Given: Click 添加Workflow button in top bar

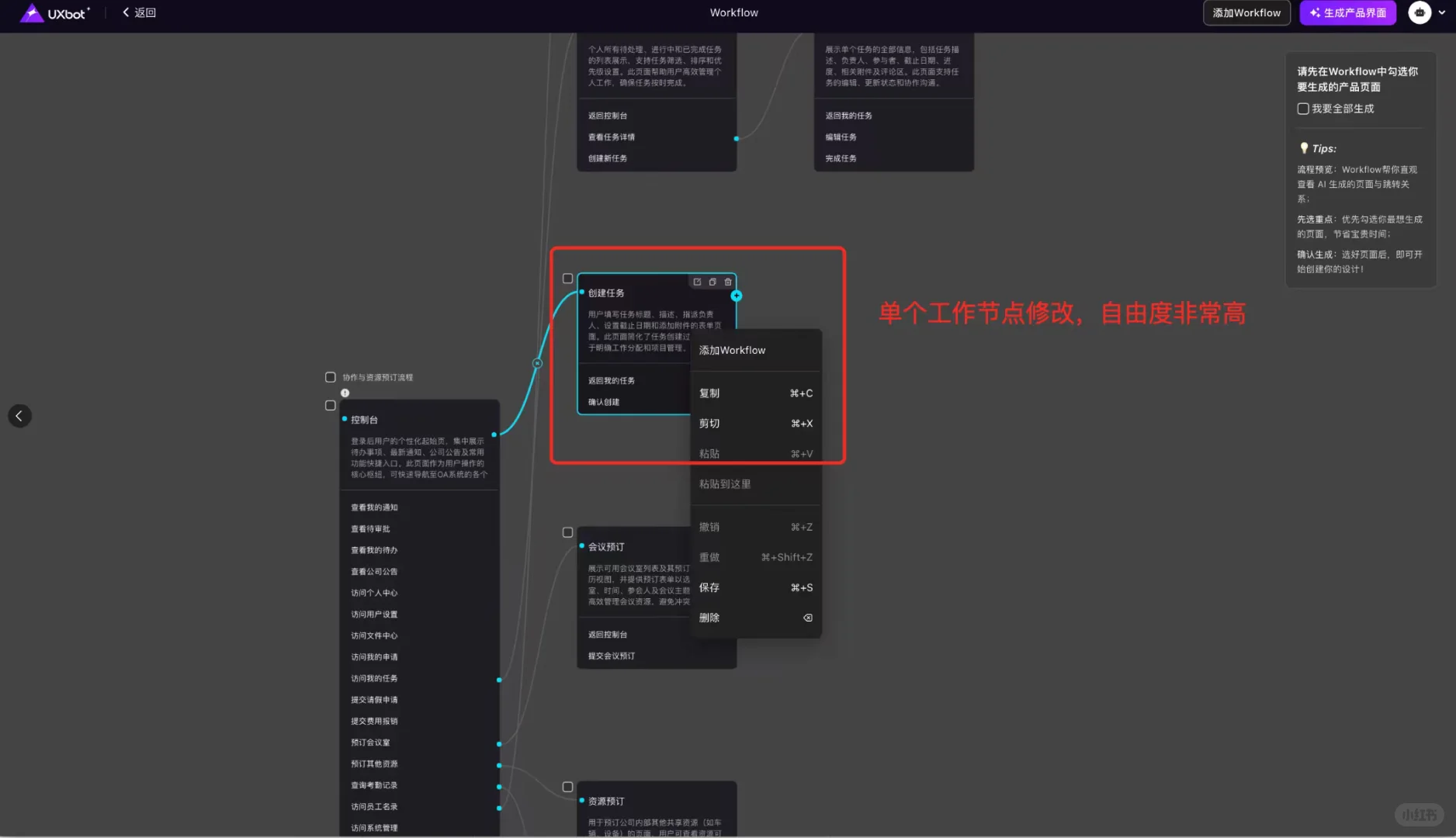Looking at the screenshot, I should tap(1246, 13).
